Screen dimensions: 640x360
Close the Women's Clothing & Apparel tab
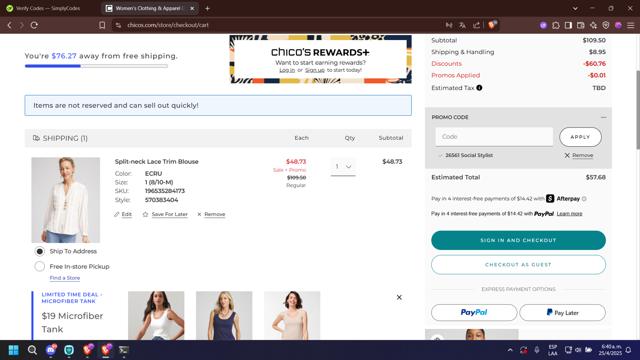click(x=192, y=8)
